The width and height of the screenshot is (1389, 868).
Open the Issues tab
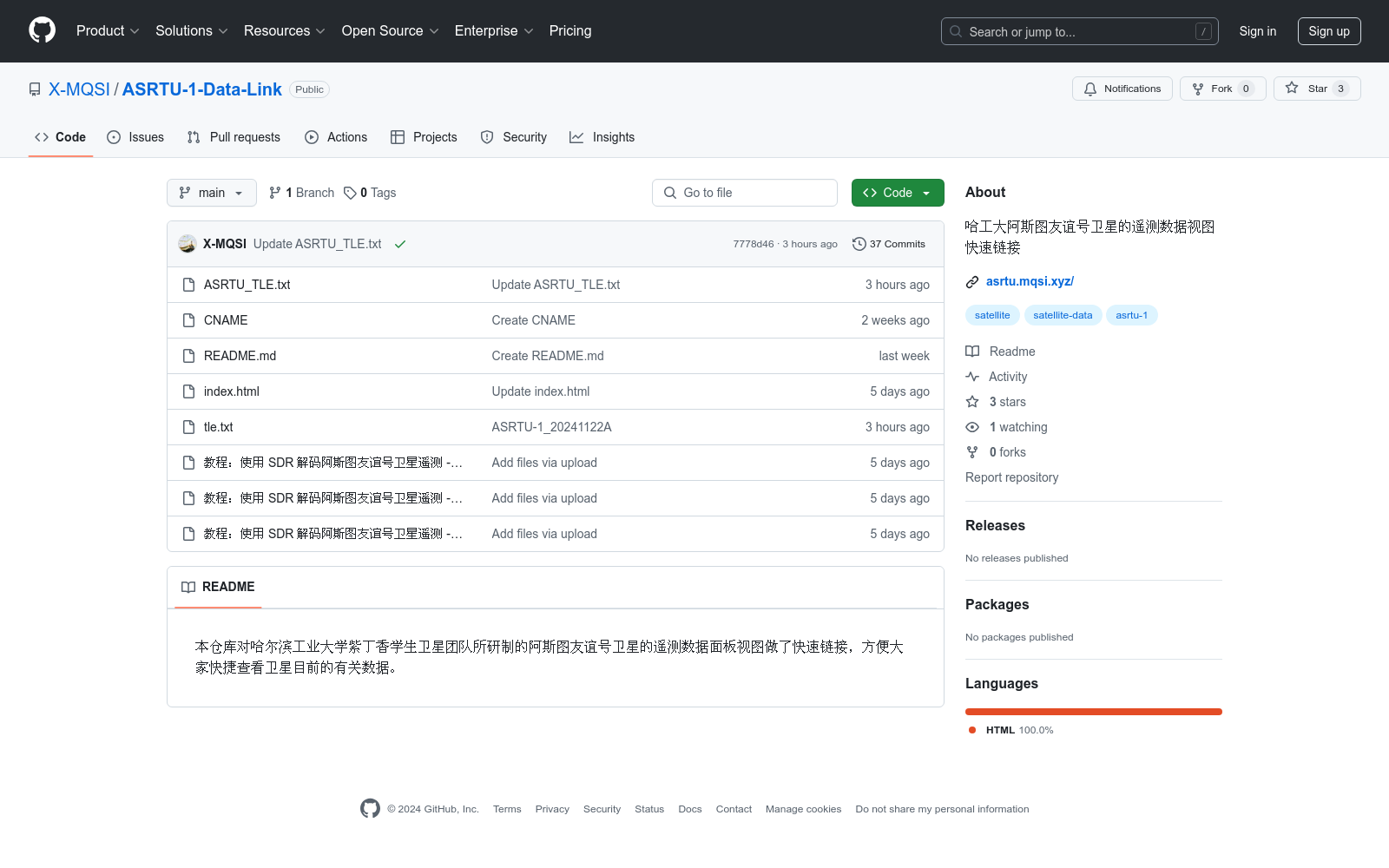pos(135,137)
